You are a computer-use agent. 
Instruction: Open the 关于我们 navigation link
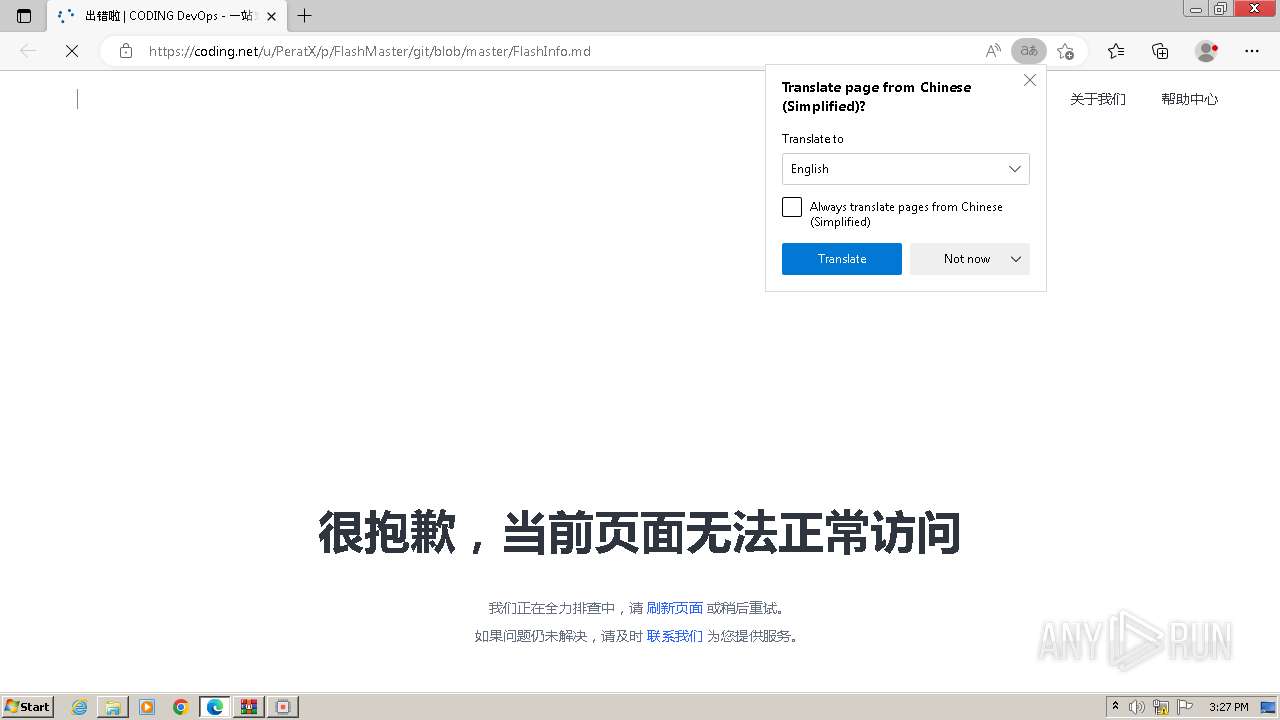tap(1098, 99)
